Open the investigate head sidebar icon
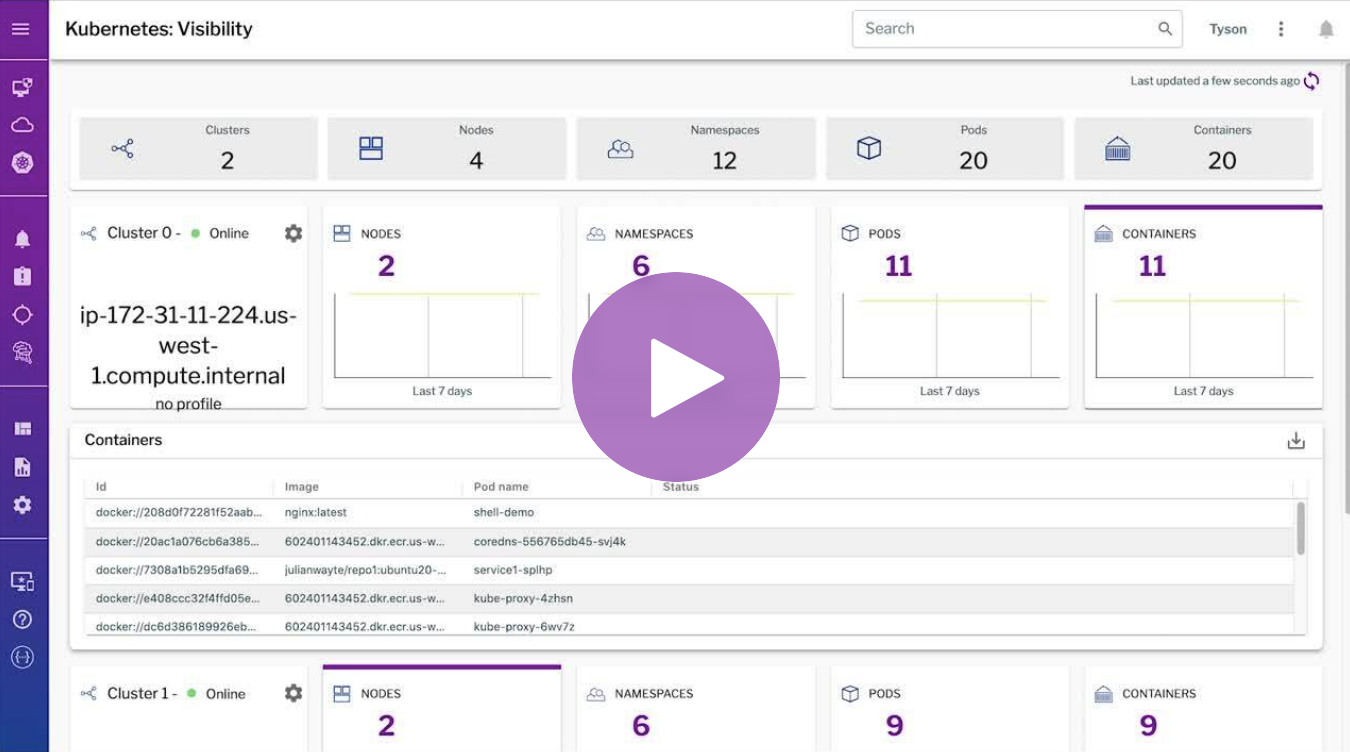The width and height of the screenshot is (1350, 752). (x=22, y=352)
